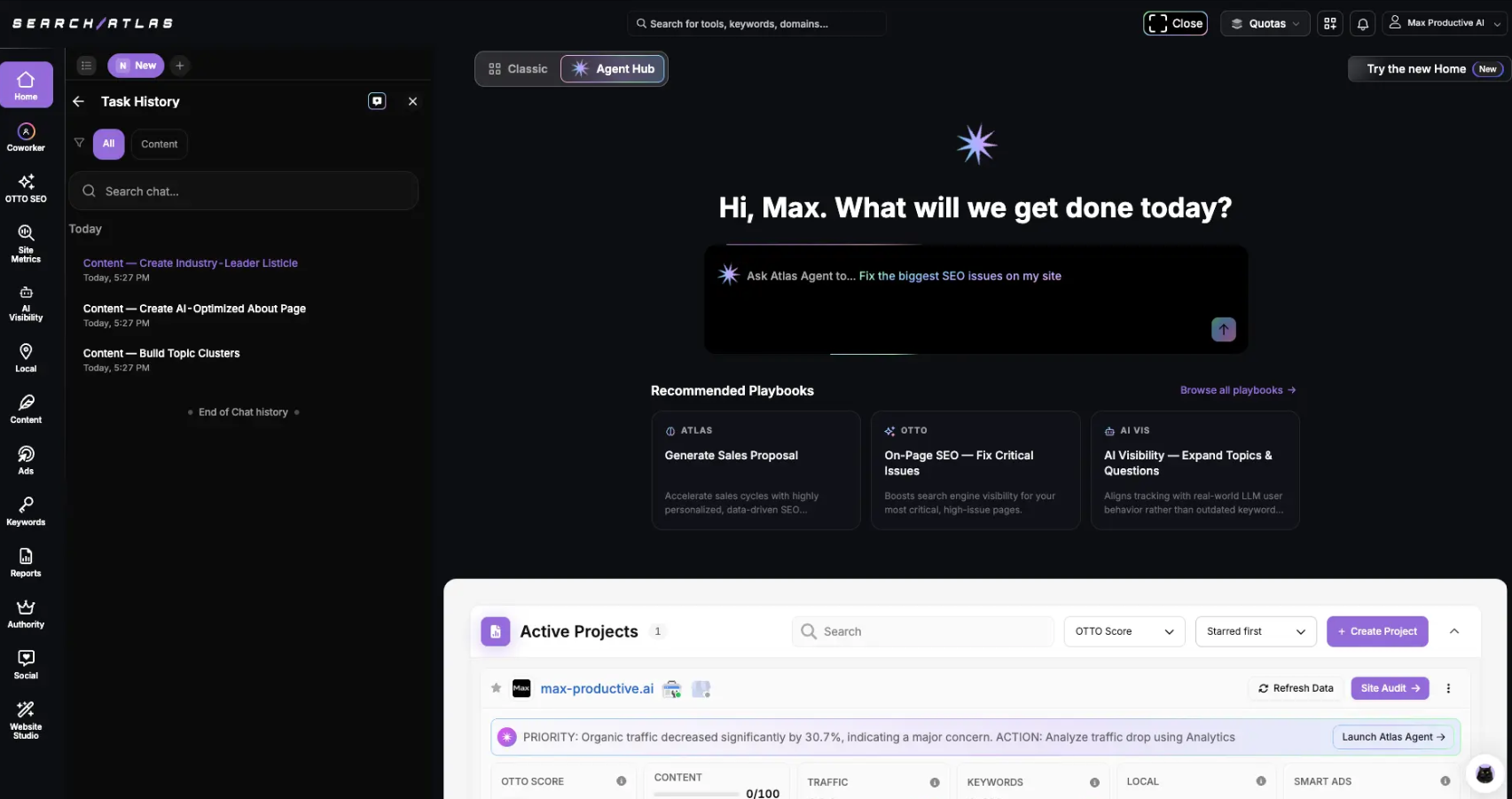Click the filter funnel icon

(x=79, y=143)
